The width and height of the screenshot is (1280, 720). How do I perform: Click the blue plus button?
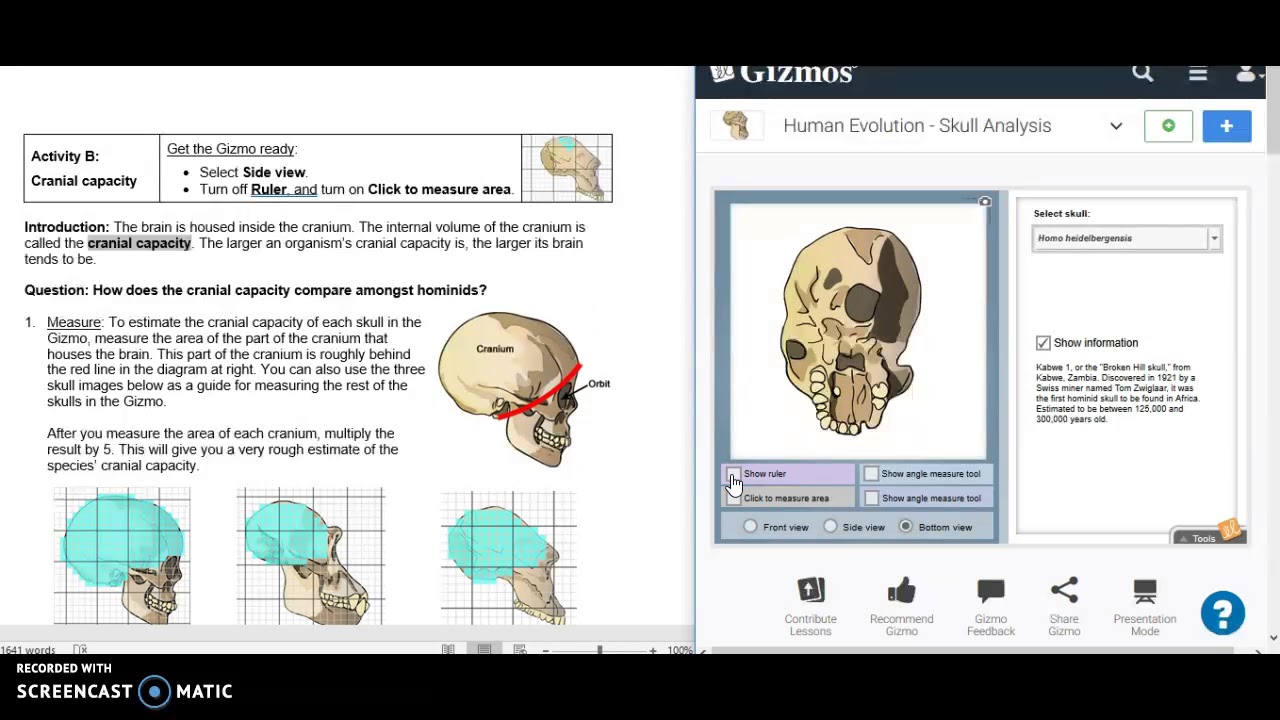click(x=1227, y=126)
